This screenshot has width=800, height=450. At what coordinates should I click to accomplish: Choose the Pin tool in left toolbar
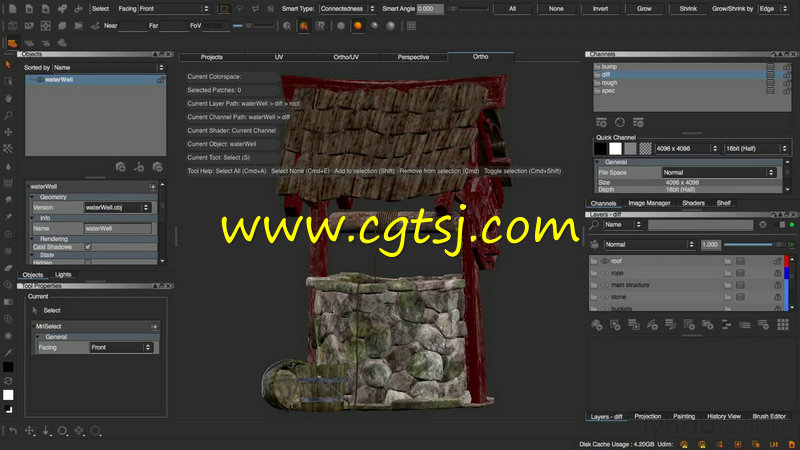pos(8,217)
